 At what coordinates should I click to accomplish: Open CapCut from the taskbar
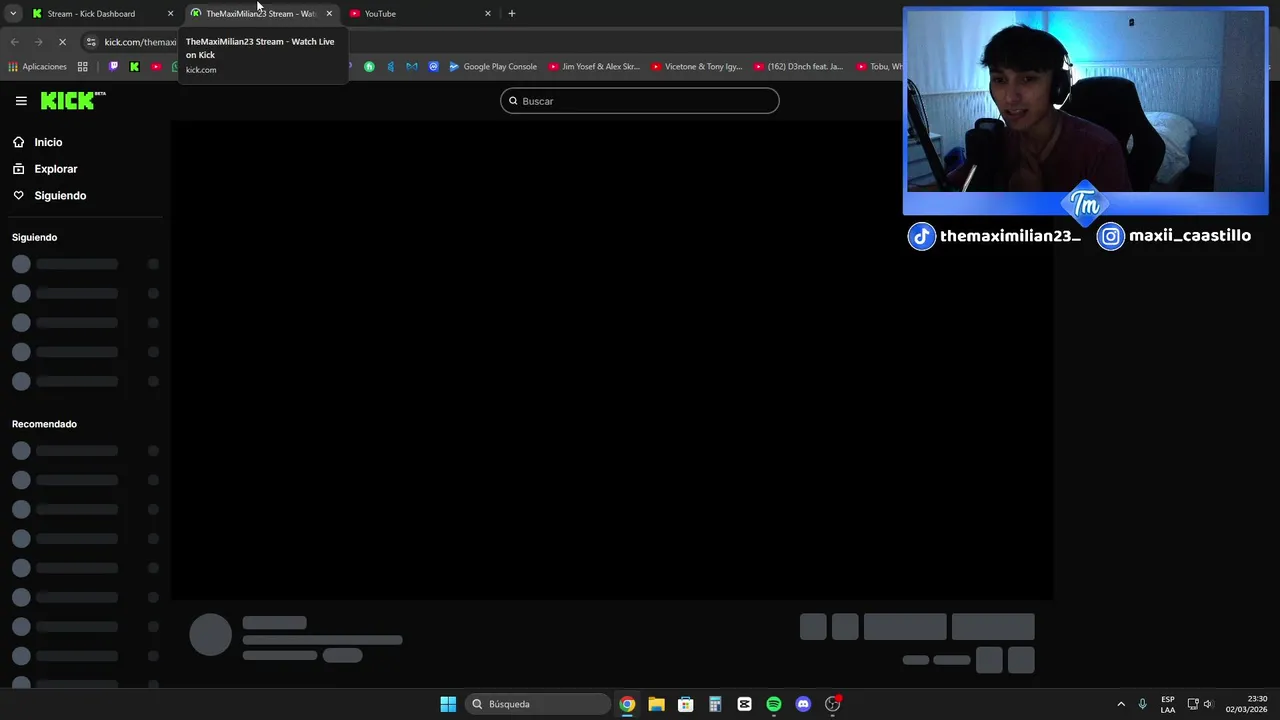[x=744, y=704]
